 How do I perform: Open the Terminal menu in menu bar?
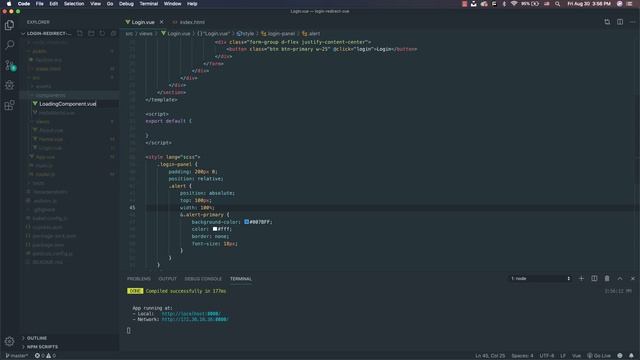[149, 4]
